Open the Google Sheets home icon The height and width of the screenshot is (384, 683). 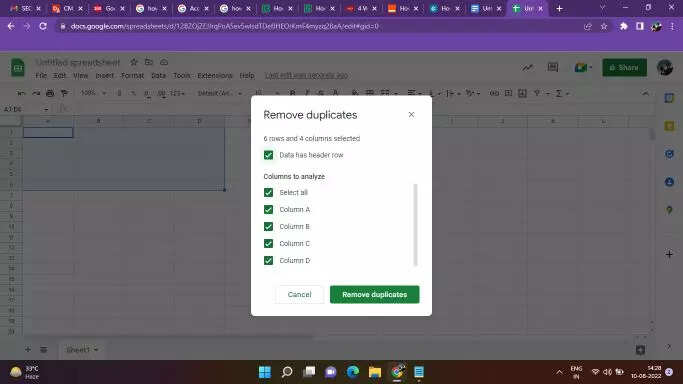click(x=18, y=68)
